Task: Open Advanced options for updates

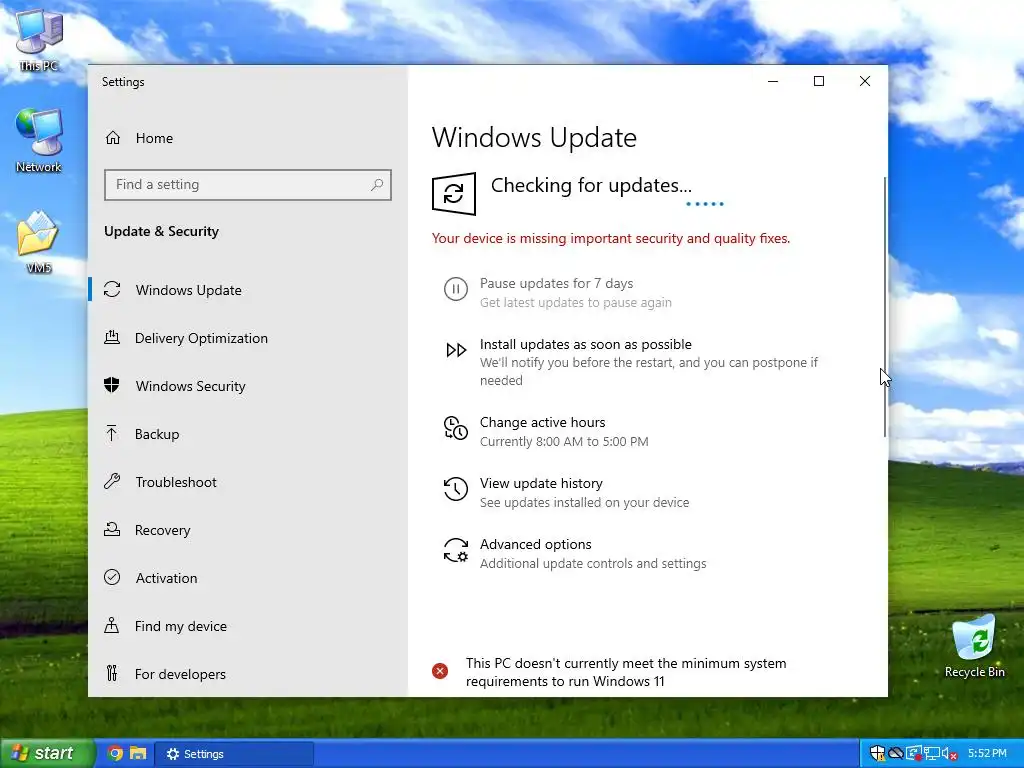Action: click(x=575, y=553)
